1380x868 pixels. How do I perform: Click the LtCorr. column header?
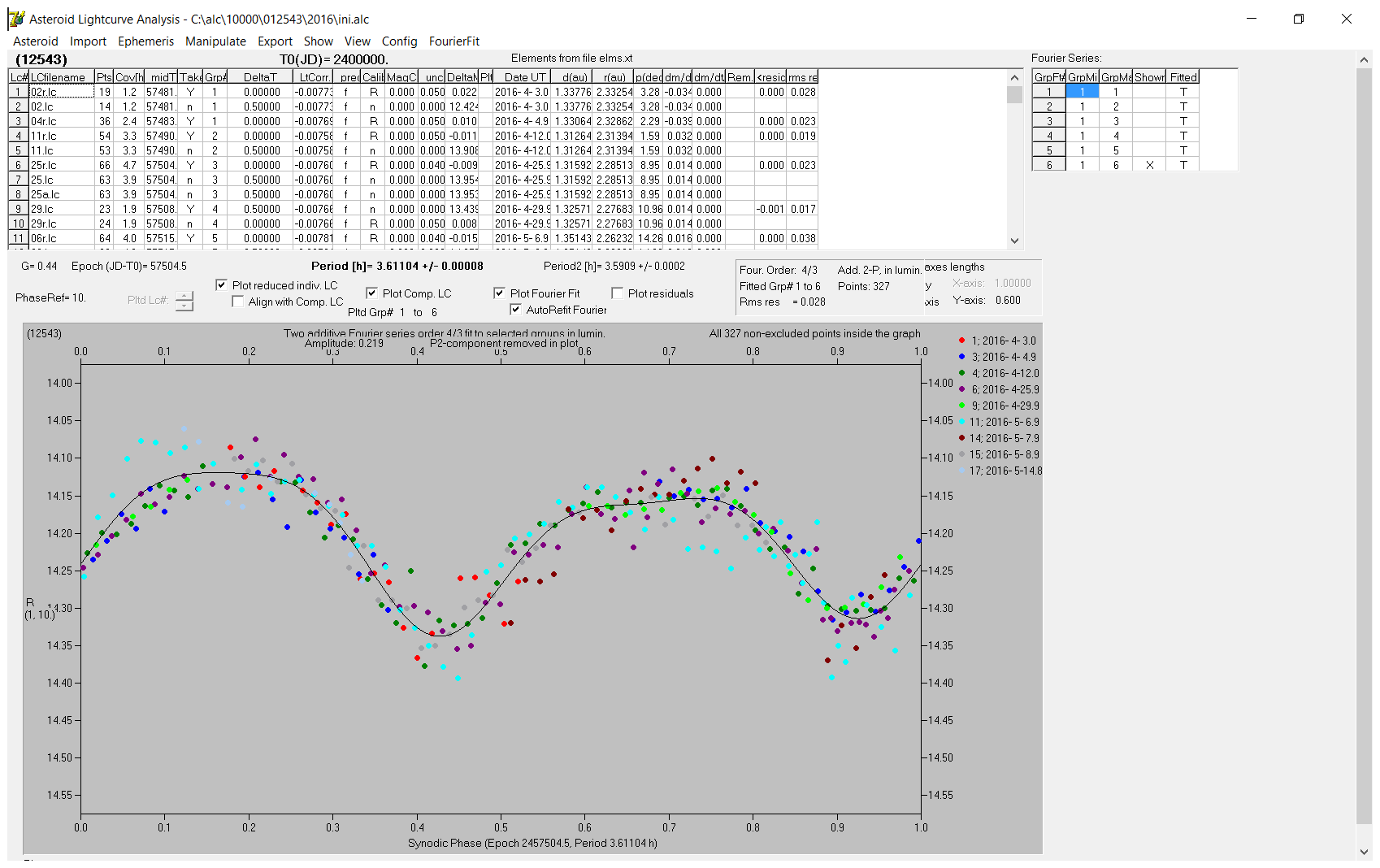pyautogui.click(x=314, y=77)
